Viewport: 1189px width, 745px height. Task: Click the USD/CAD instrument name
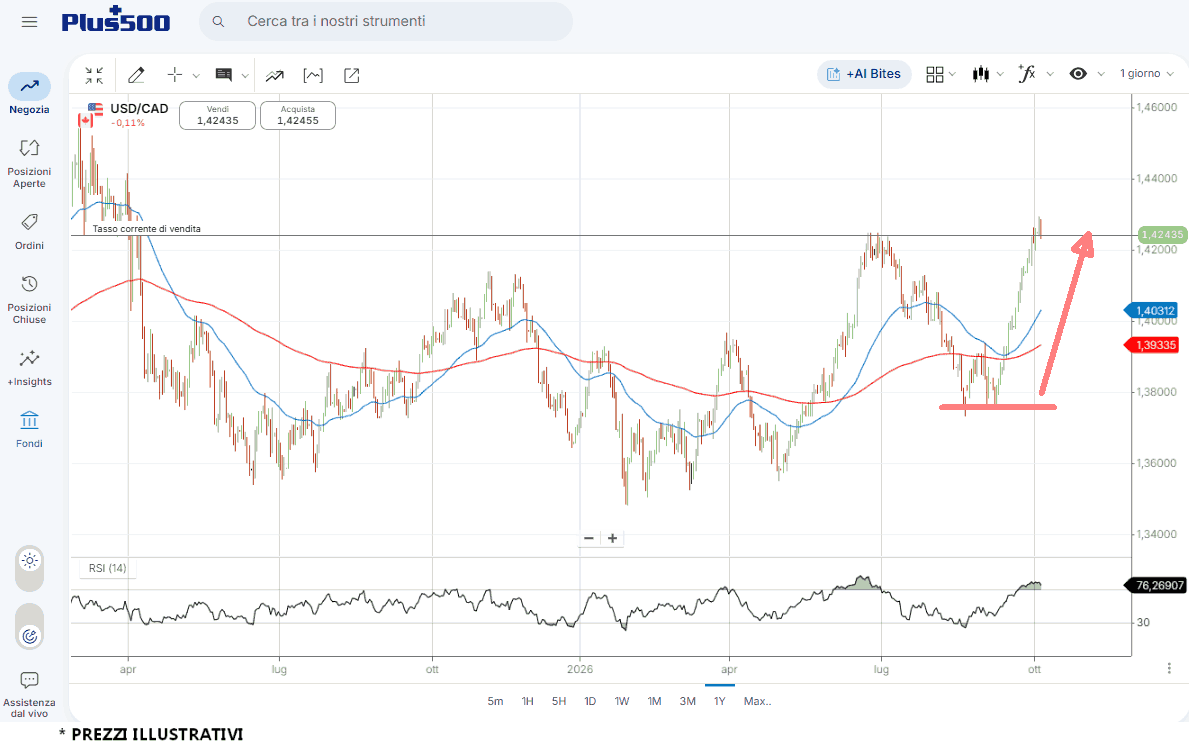pyautogui.click(x=140, y=108)
